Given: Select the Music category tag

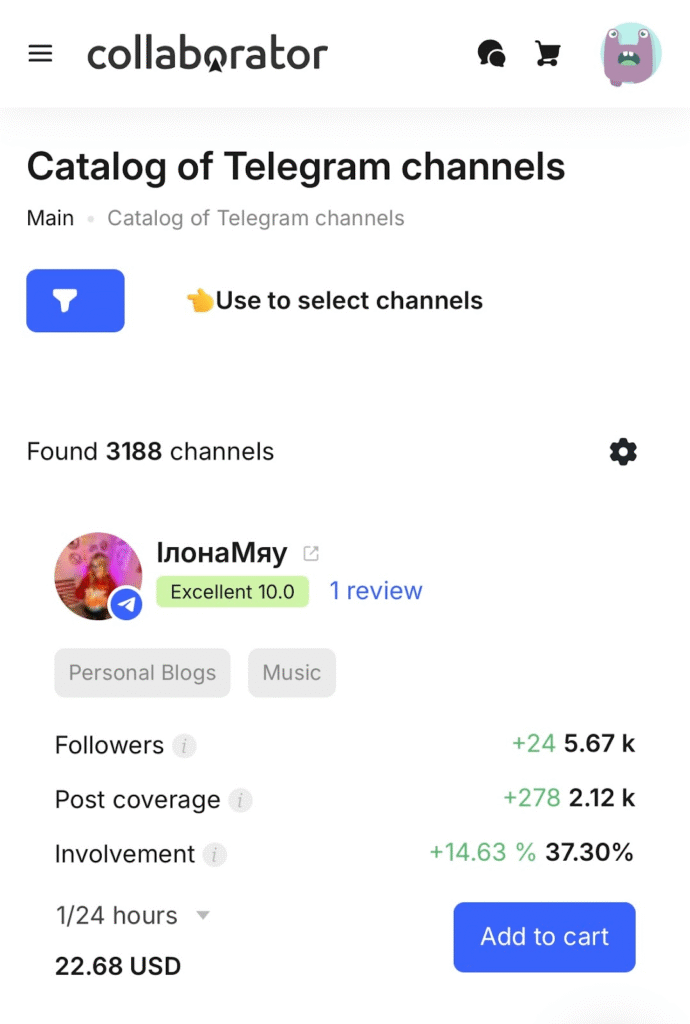Looking at the screenshot, I should 291,673.
